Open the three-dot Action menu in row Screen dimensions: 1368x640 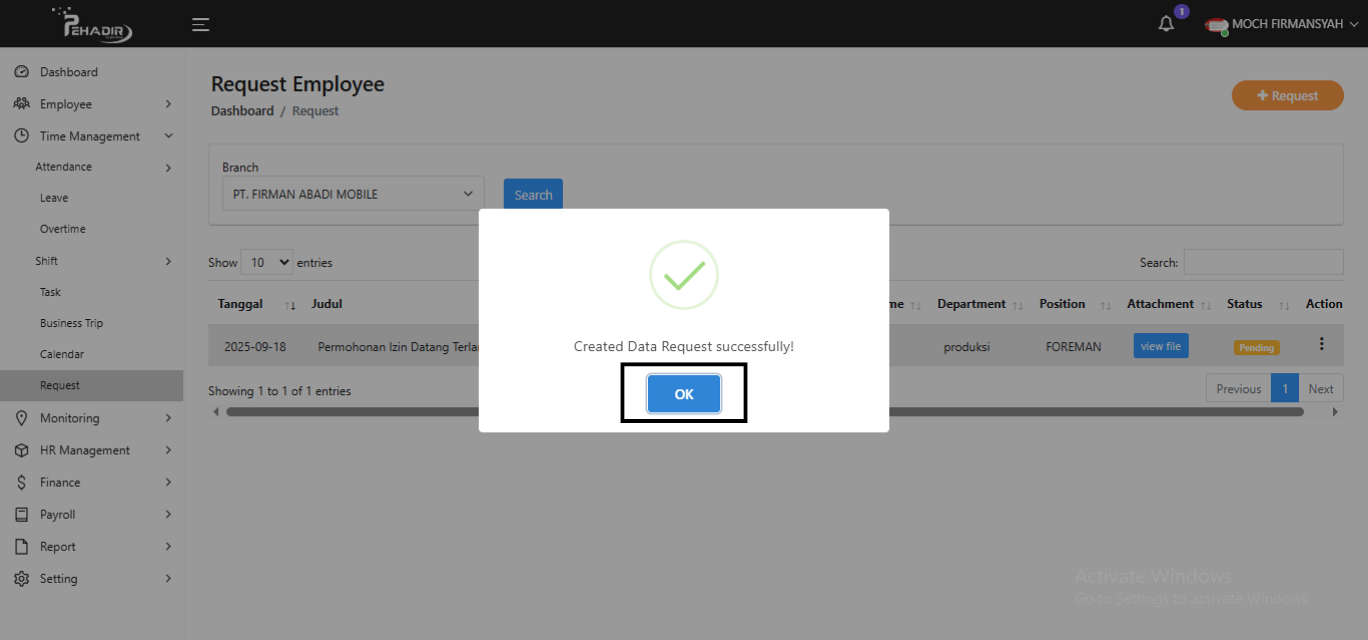[x=1321, y=344]
